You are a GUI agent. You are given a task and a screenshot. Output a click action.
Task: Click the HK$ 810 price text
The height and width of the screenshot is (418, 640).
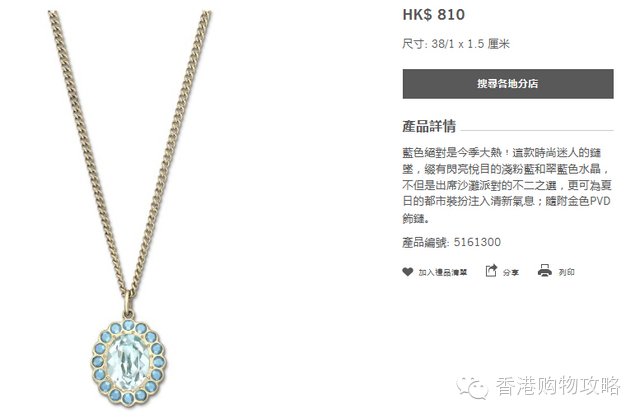[x=433, y=15]
